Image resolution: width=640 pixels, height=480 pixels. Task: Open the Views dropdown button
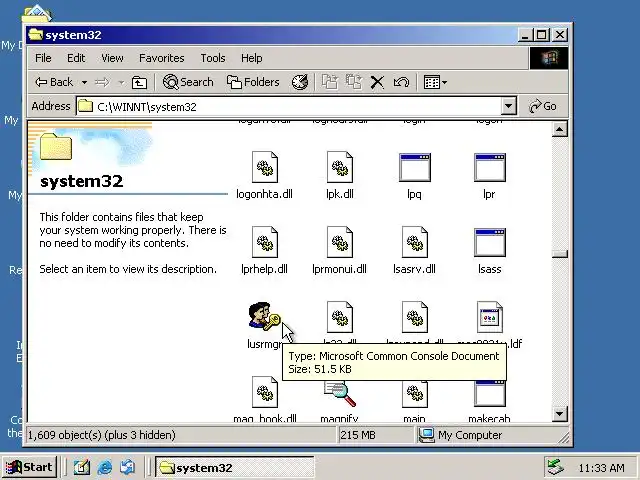(435, 82)
